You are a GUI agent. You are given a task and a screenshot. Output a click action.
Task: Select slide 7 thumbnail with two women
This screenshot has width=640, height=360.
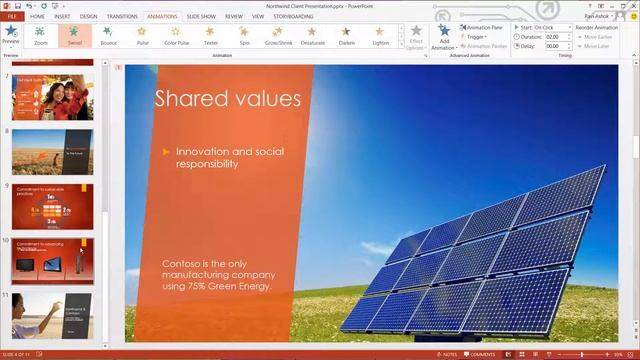53,97
